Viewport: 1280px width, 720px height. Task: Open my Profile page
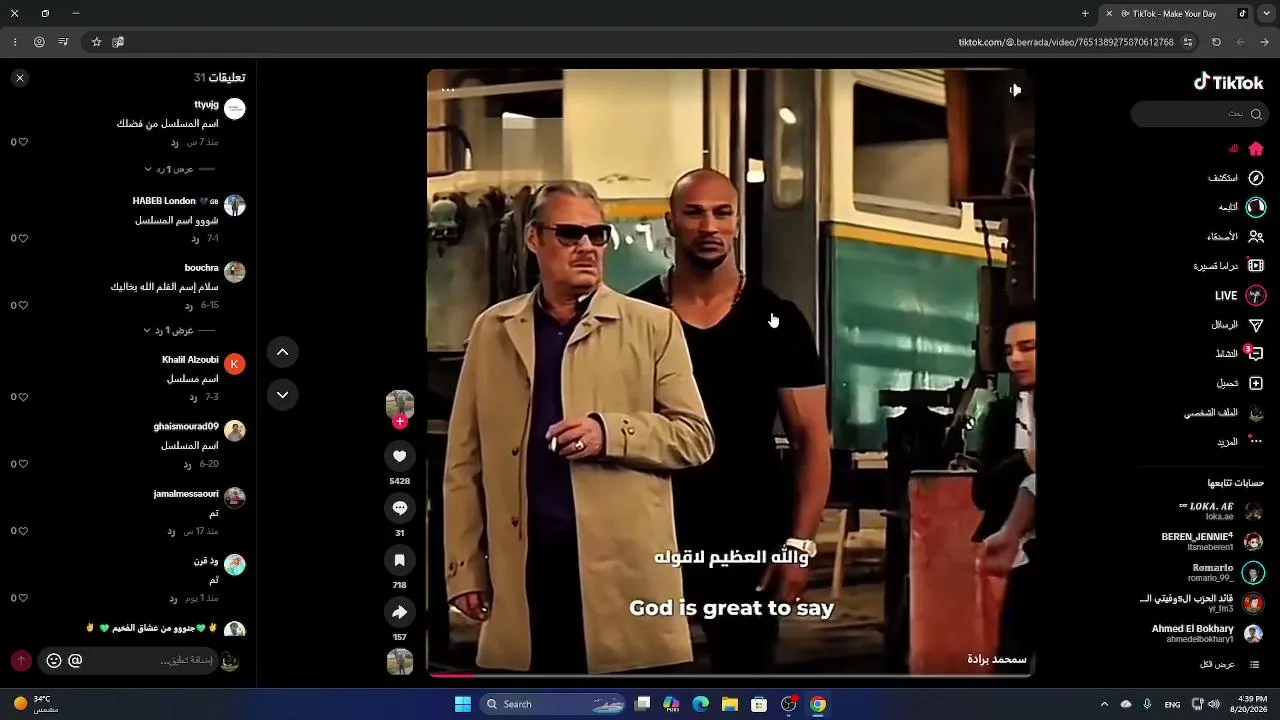tap(1224, 413)
